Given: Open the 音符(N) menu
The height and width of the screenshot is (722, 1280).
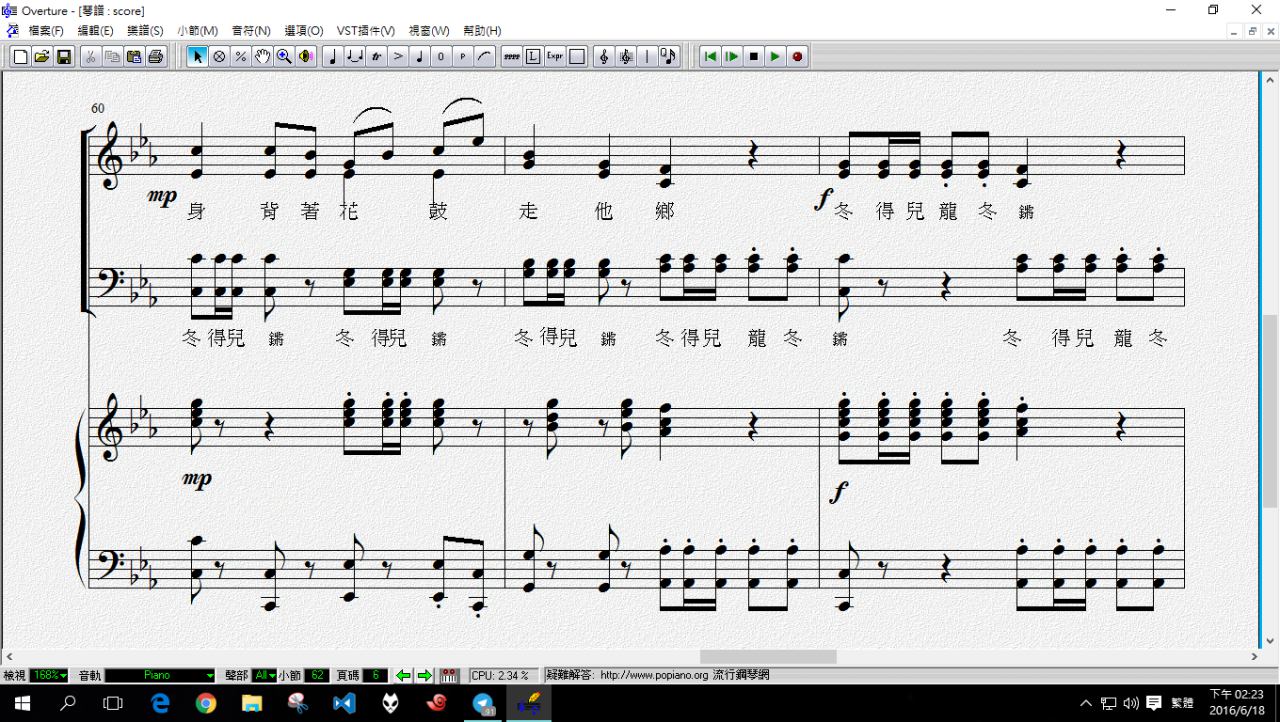Looking at the screenshot, I should [x=251, y=31].
